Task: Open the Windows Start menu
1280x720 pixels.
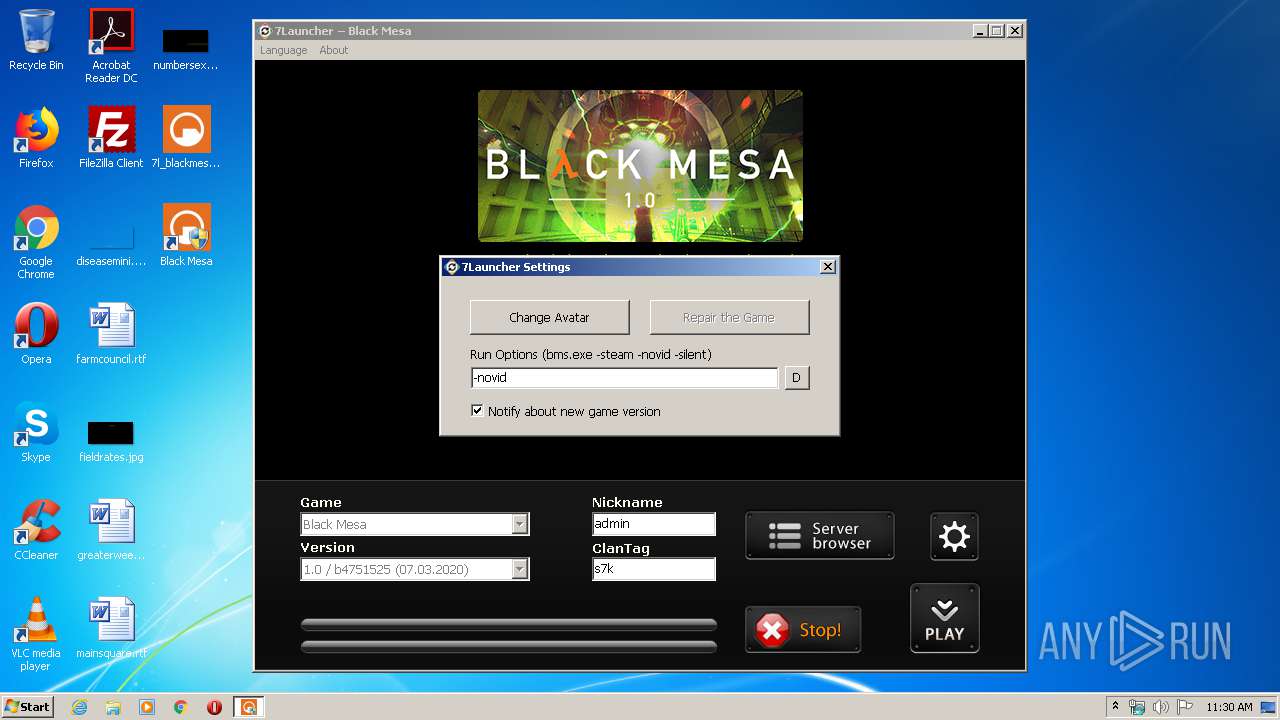Action: click(27, 707)
